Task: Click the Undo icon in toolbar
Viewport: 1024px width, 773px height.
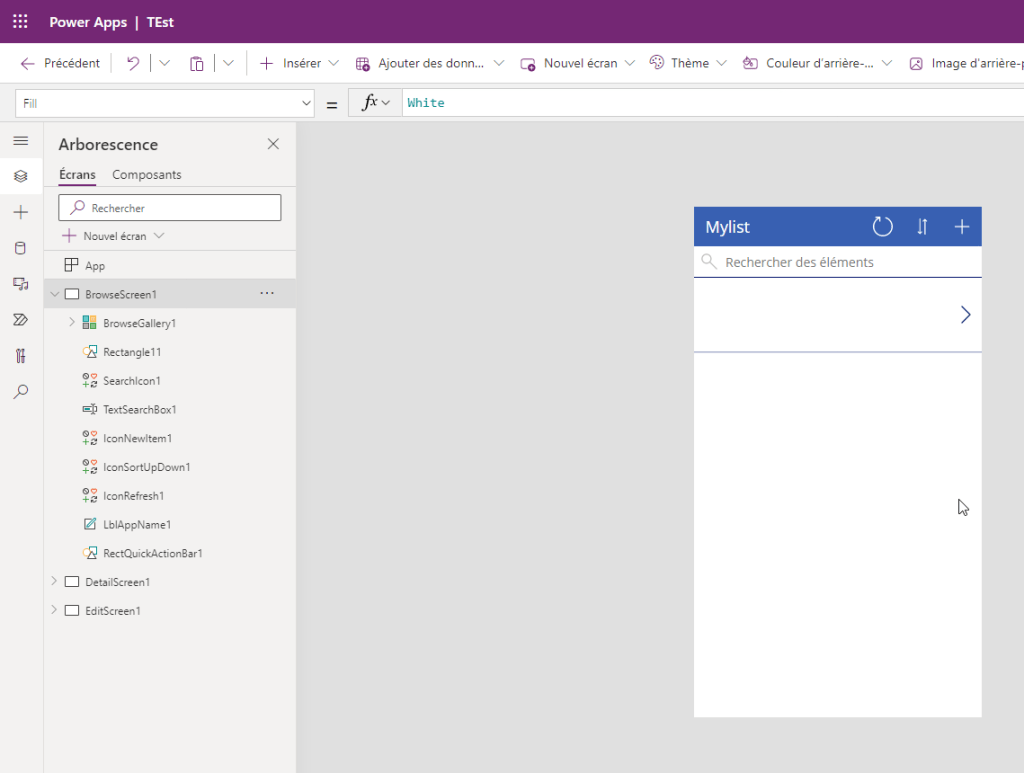Action: point(133,63)
